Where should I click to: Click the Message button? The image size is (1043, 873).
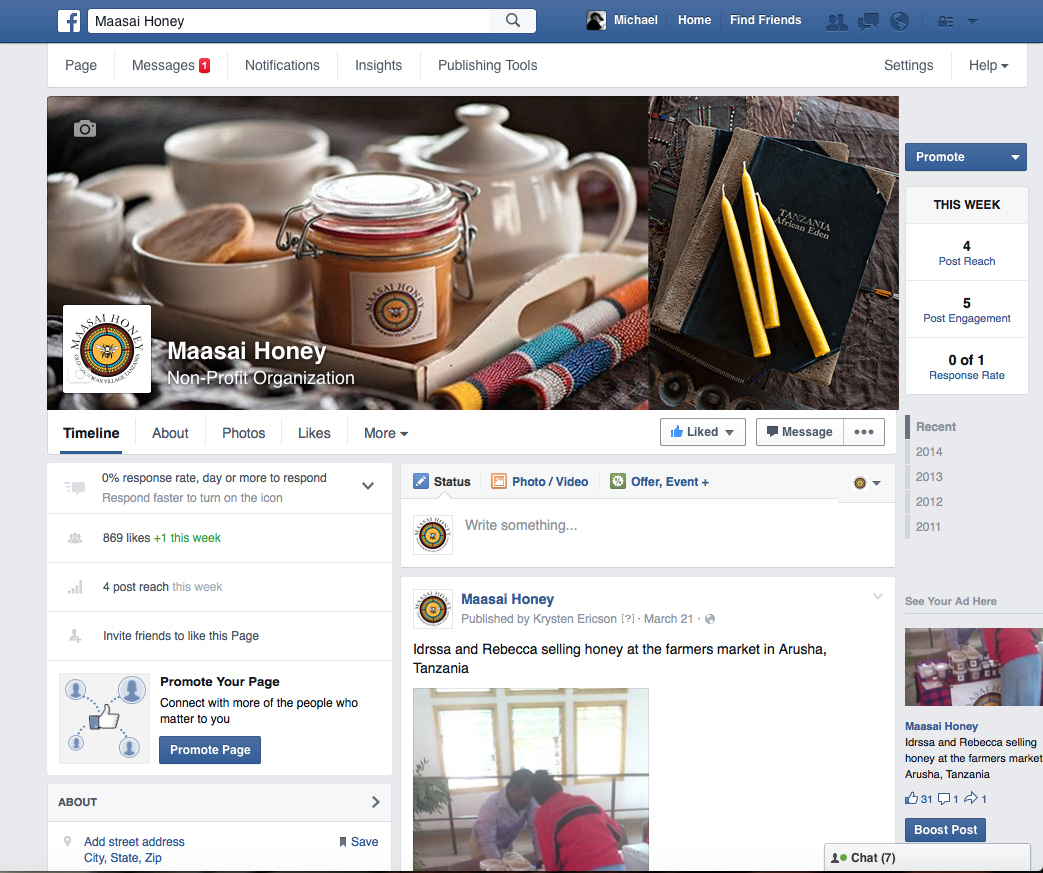coord(800,432)
